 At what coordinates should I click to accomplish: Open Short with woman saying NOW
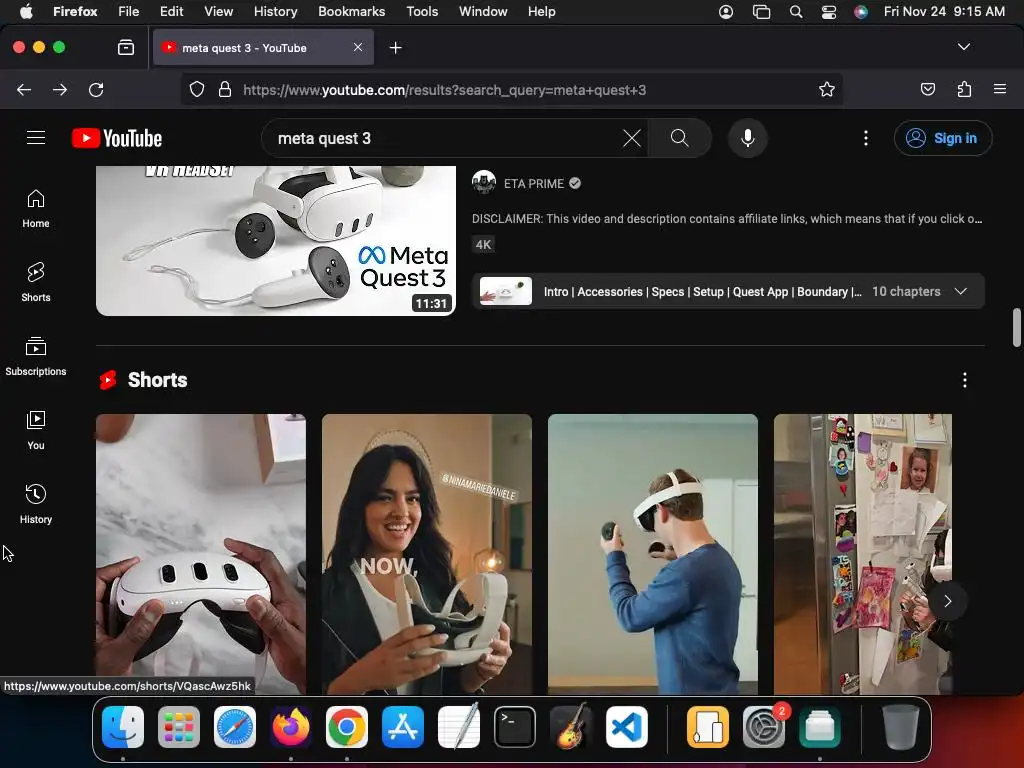[x=427, y=554]
